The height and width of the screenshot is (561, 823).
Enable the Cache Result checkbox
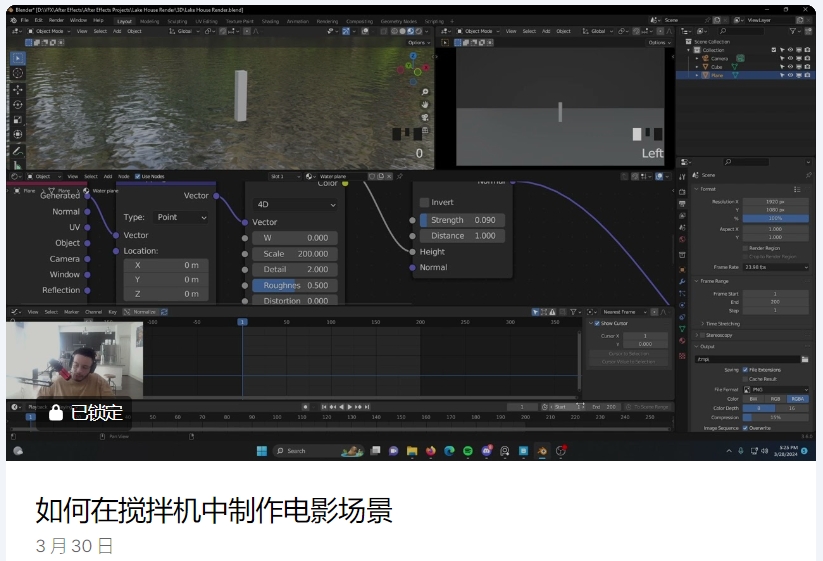pyautogui.click(x=745, y=379)
